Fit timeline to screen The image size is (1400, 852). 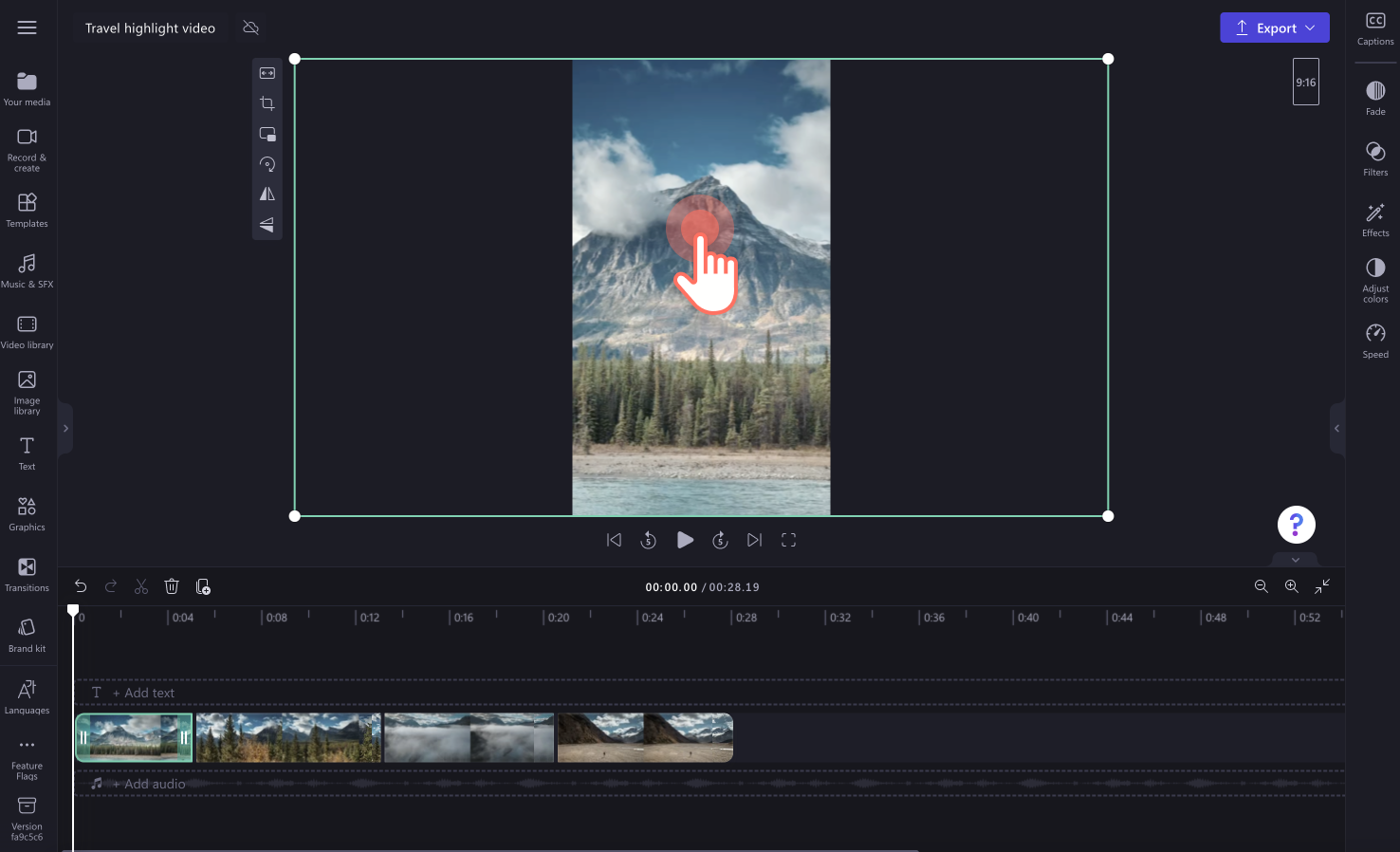[x=1322, y=586]
